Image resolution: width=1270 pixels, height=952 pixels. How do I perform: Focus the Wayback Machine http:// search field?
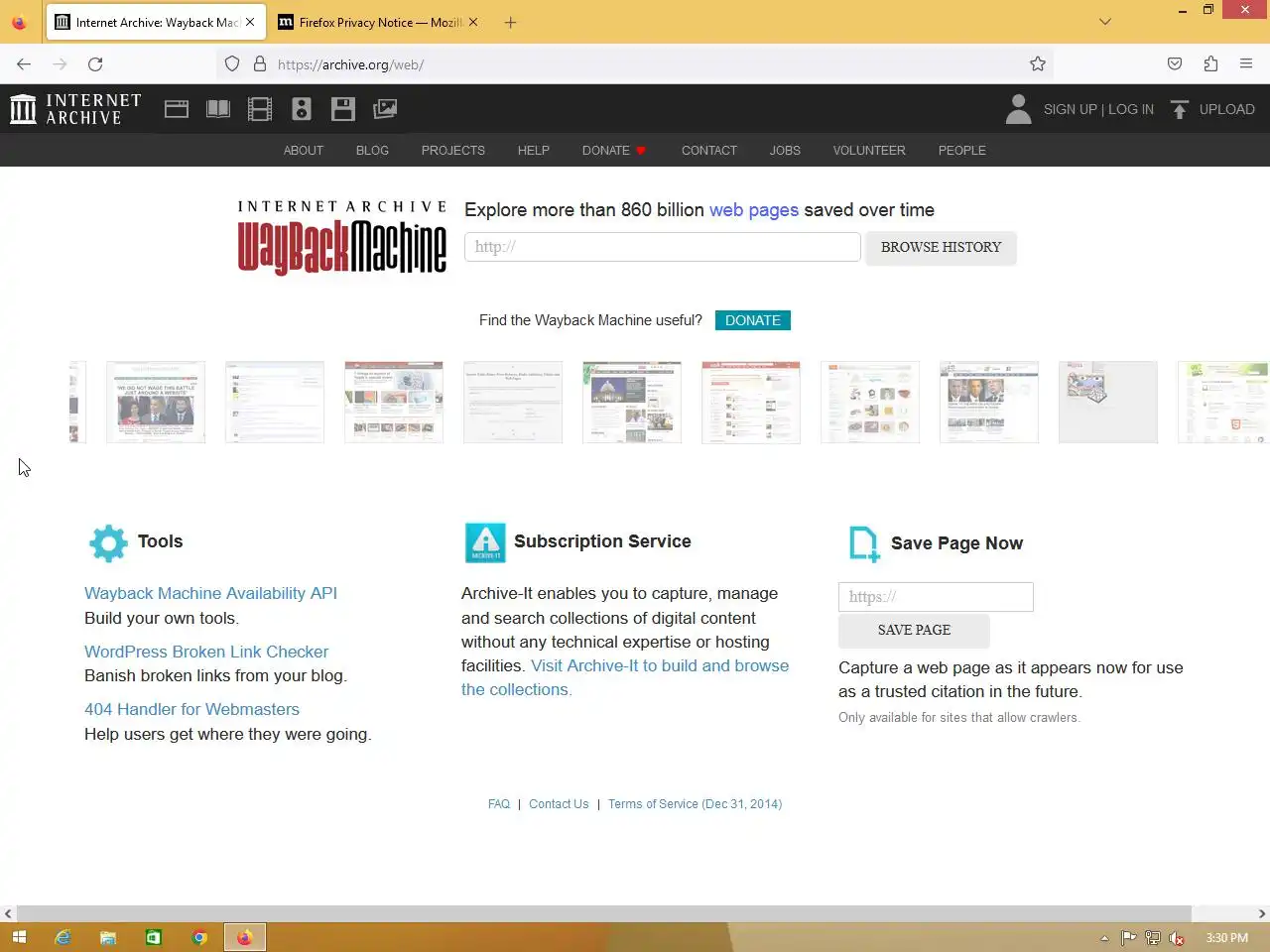[663, 247]
